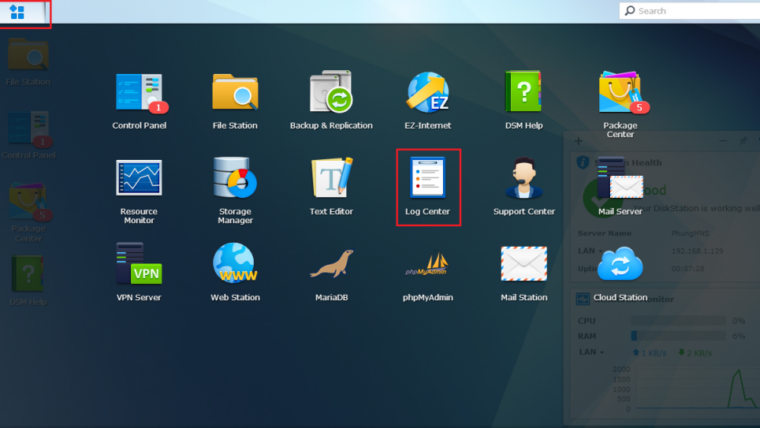Open Log Center
760x428 pixels.
pos(428,187)
